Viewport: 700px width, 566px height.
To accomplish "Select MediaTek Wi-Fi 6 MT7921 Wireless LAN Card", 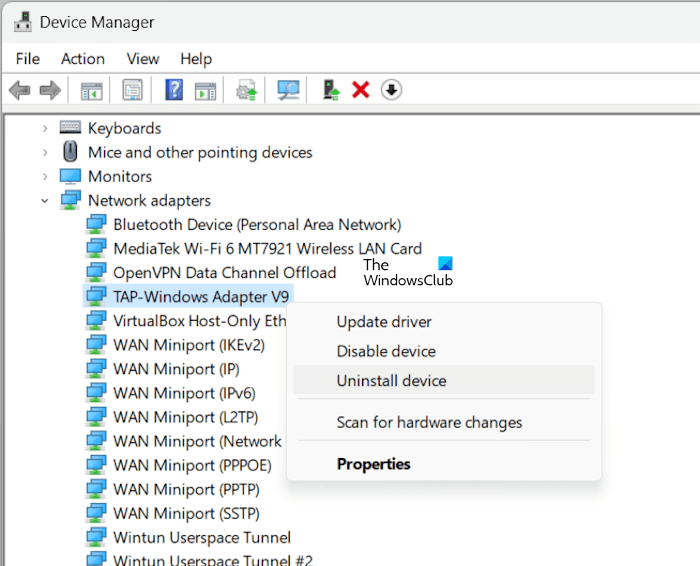I will pyautogui.click(x=267, y=249).
